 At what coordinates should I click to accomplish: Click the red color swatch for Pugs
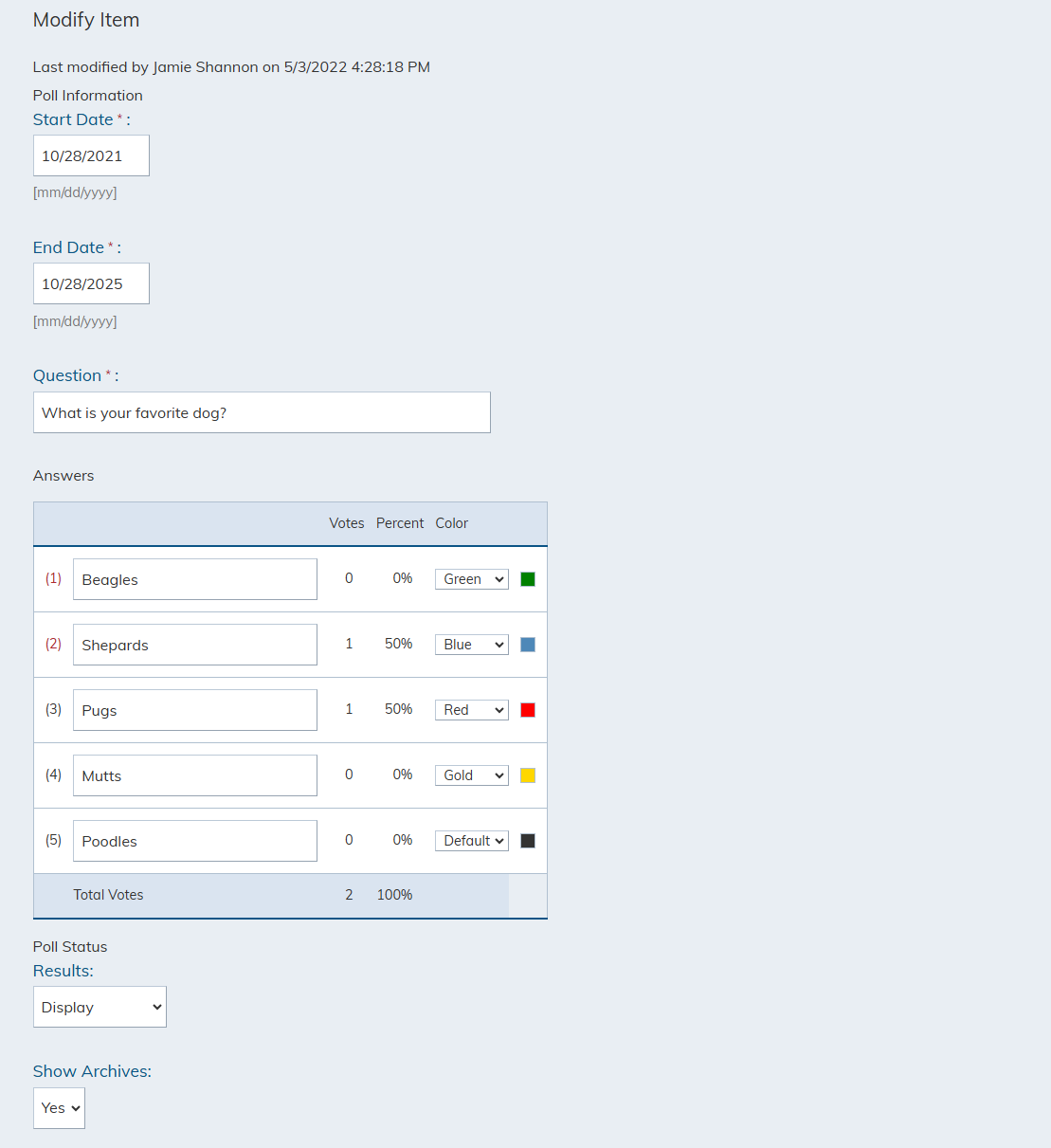point(528,710)
